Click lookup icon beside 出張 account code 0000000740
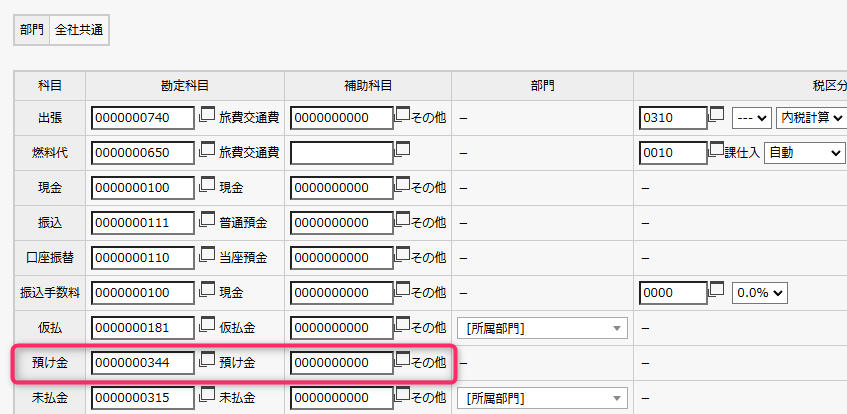This screenshot has width=847, height=414. click(x=207, y=115)
